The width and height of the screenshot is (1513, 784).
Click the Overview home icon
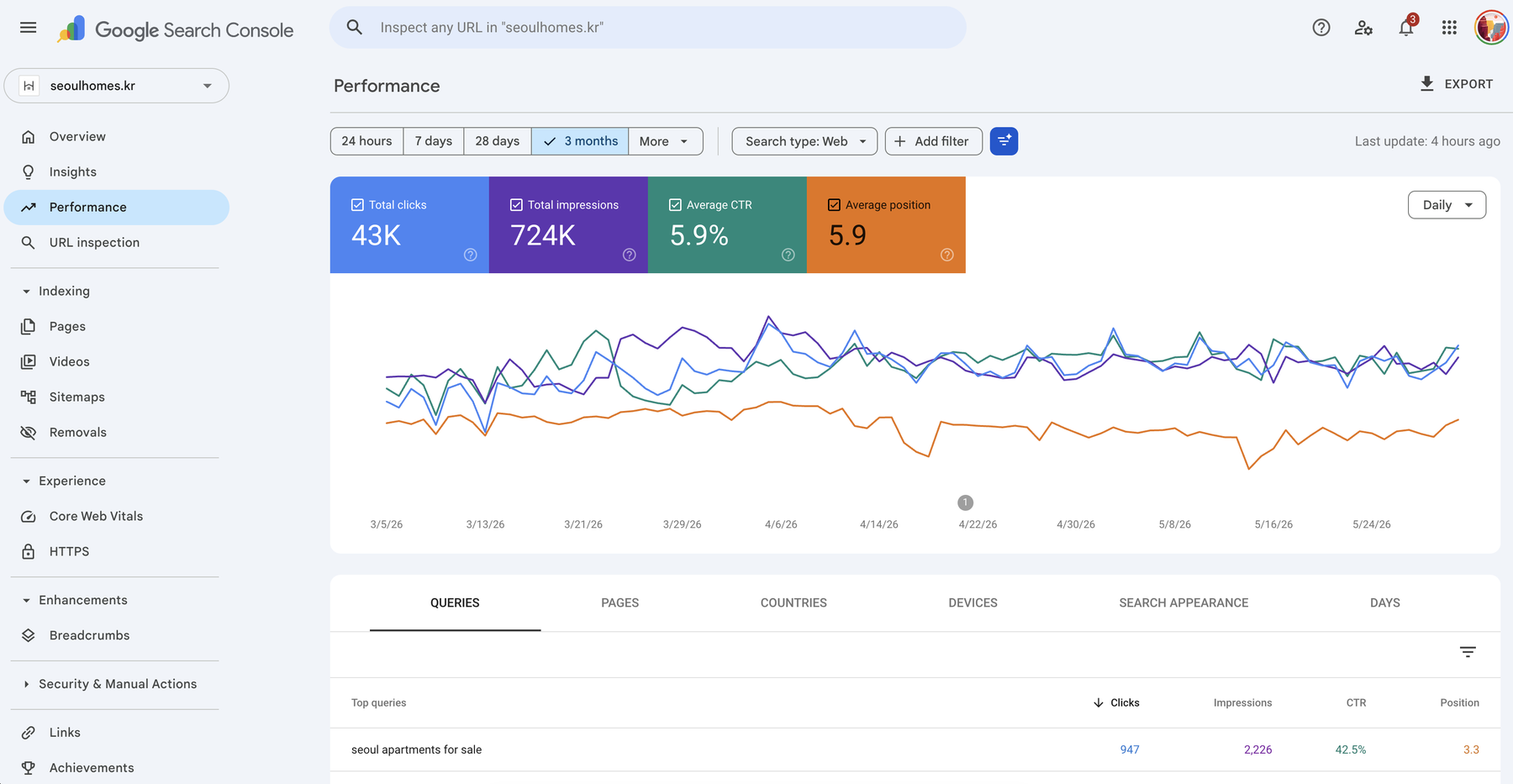(x=29, y=137)
